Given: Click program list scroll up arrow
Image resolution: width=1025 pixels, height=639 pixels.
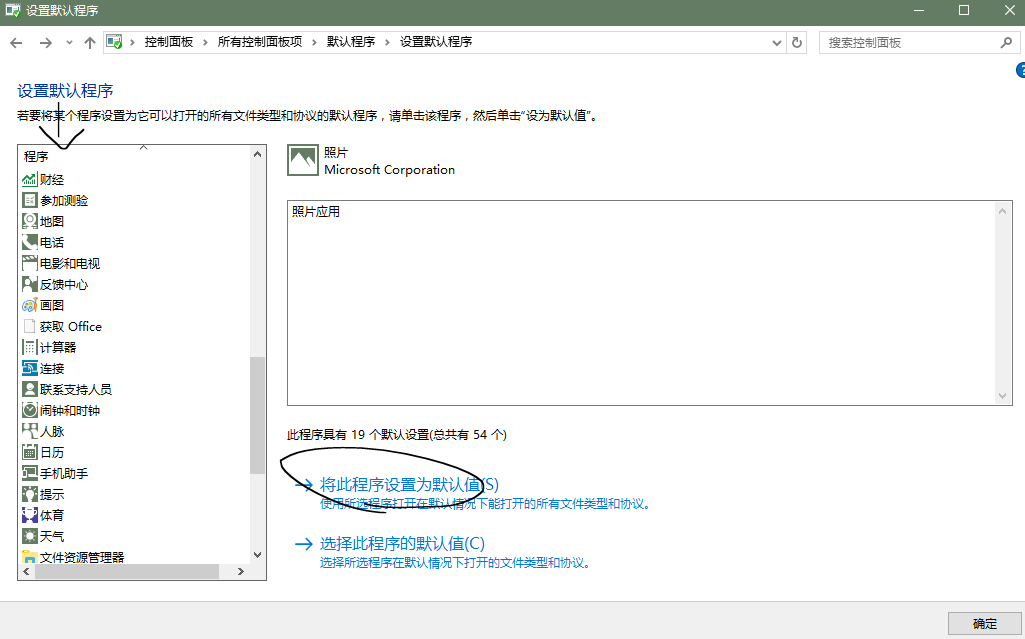Looking at the screenshot, I should pos(258,154).
